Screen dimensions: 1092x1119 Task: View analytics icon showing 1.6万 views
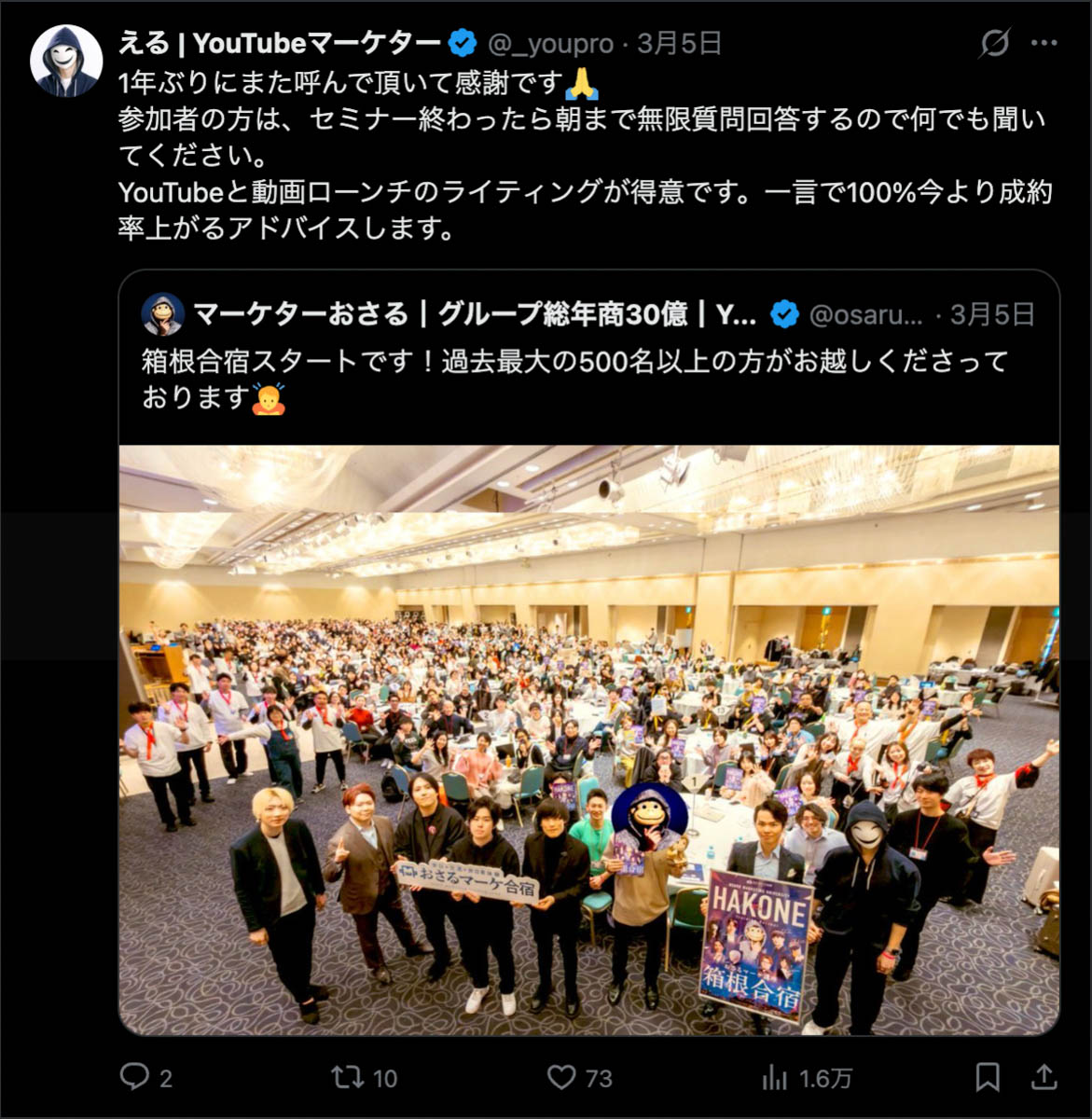pyautogui.click(x=775, y=1078)
